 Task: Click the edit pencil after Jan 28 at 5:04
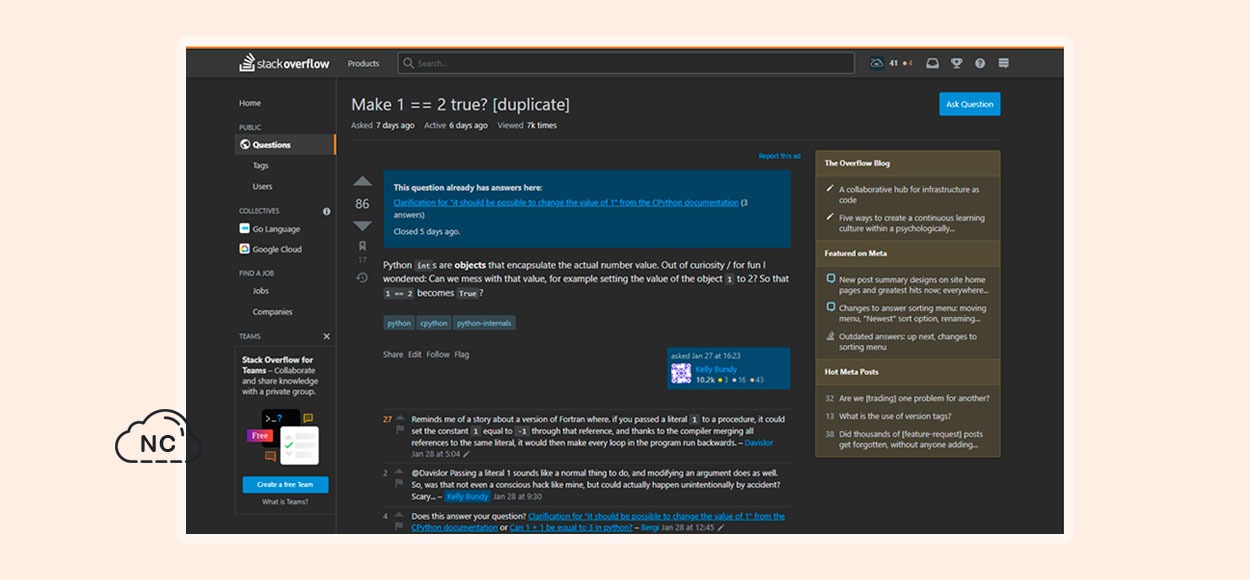point(466,454)
